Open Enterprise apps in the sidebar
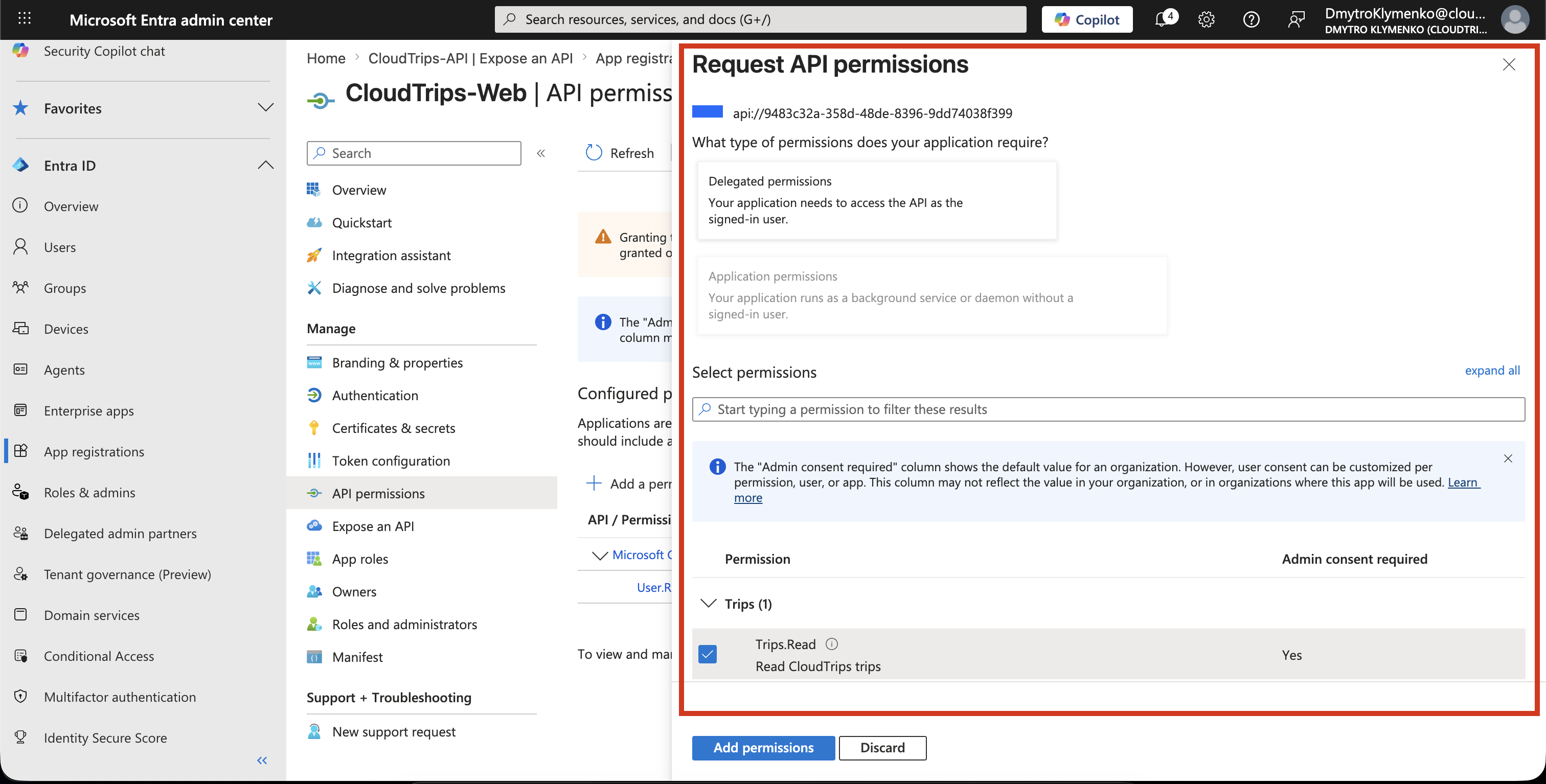The image size is (1546, 784). (x=89, y=410)
